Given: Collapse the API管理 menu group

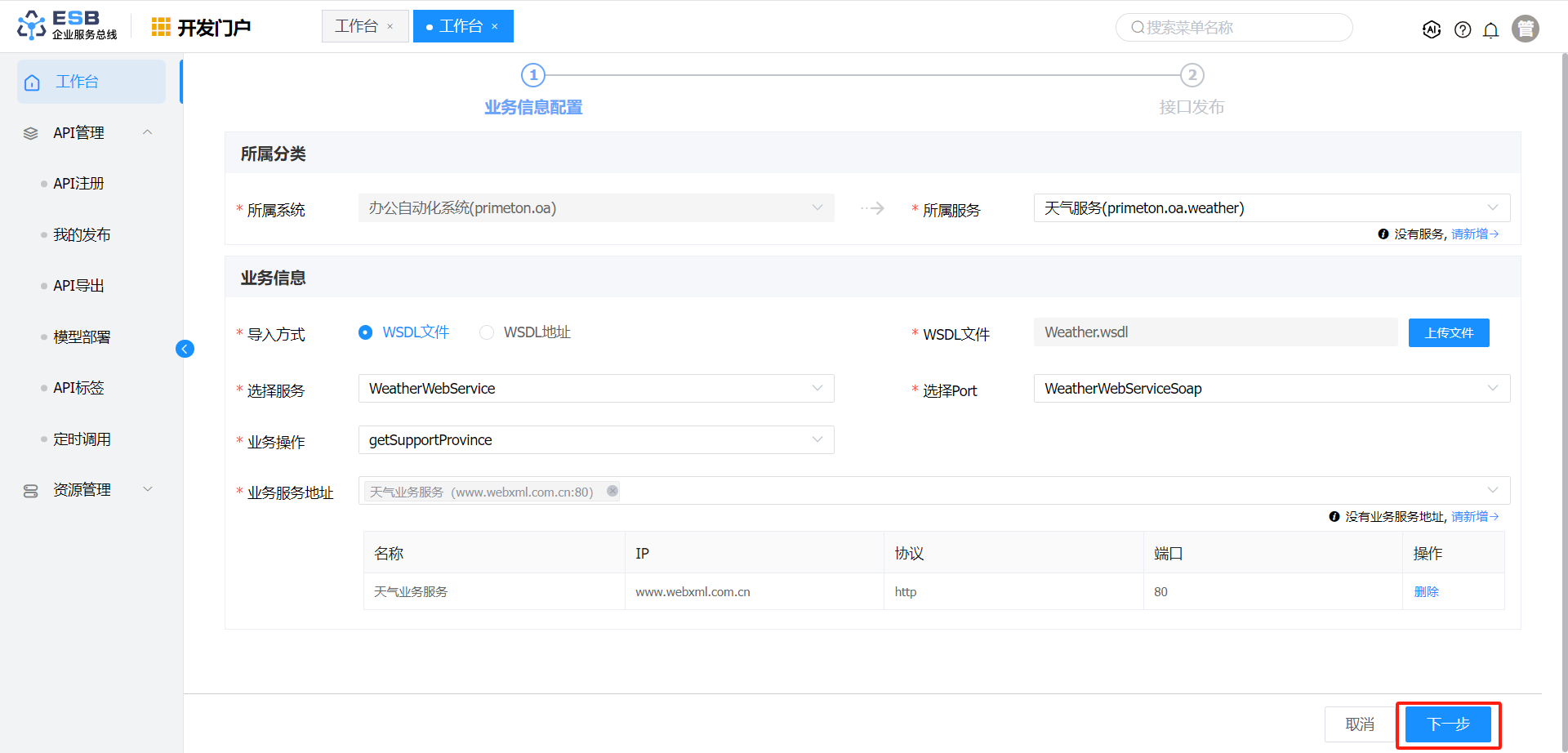Looking at the screenshot, I should click(x=148, y=132).
